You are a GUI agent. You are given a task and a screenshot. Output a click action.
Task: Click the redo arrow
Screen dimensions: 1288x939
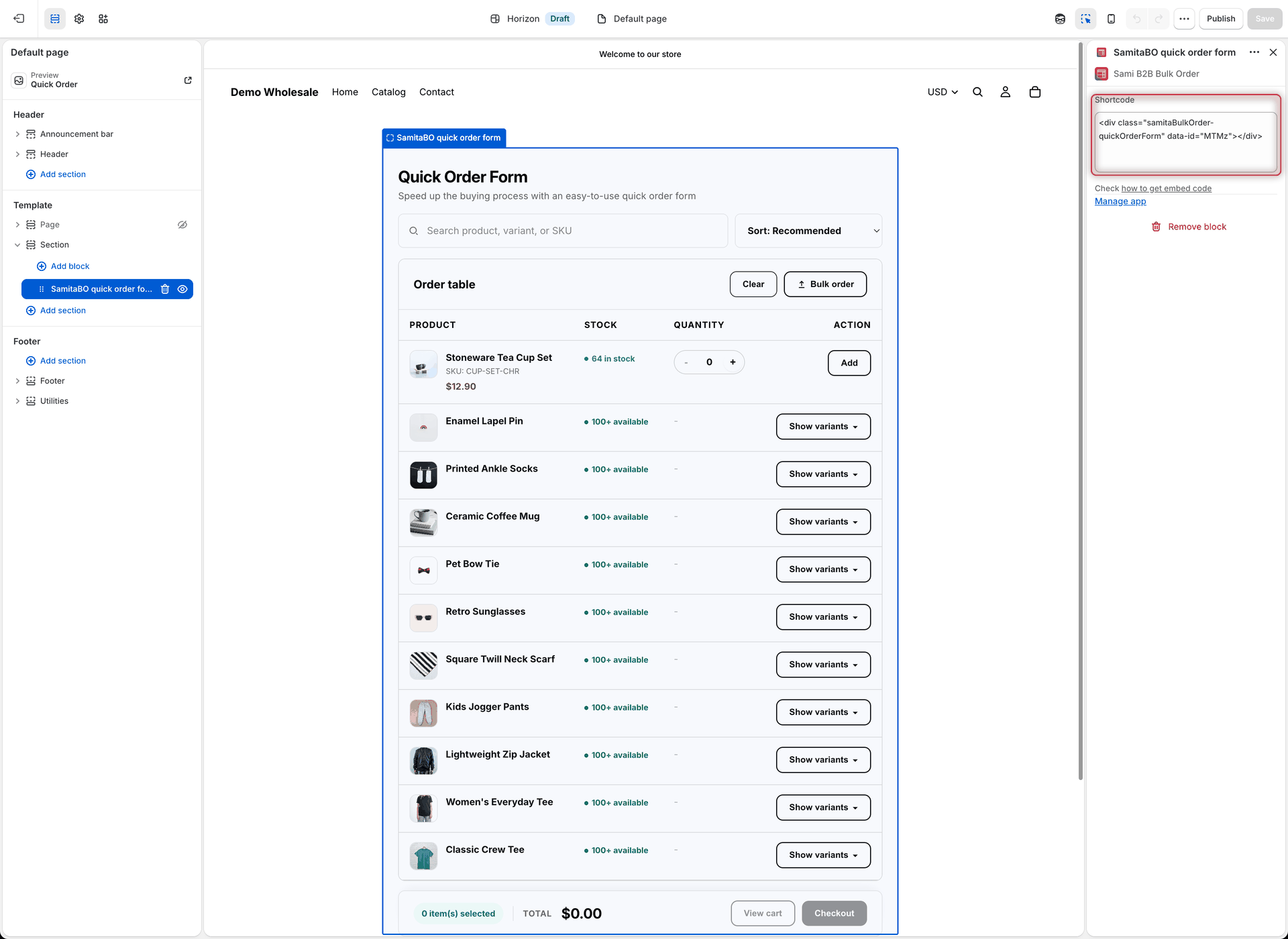(x=1159, y=19)
